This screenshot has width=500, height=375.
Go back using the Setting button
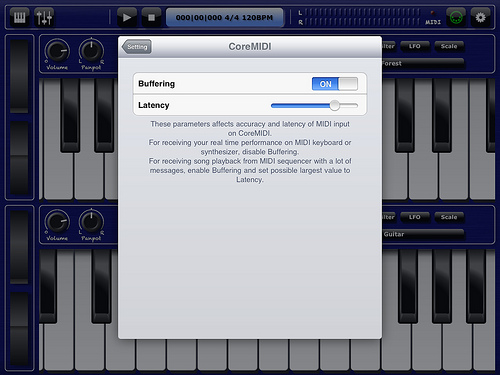(137, 47)
